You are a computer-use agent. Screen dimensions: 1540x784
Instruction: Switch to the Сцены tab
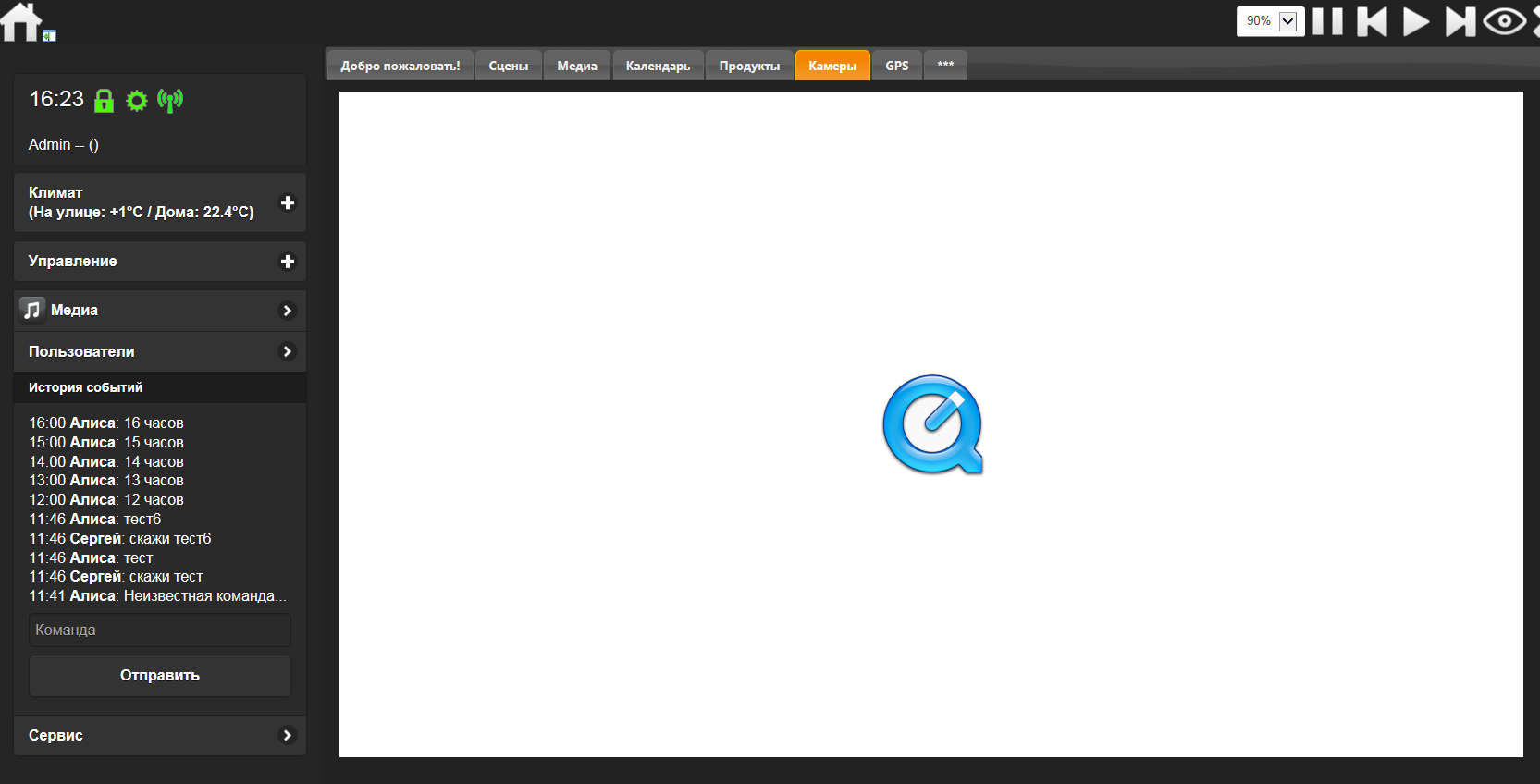[509, 66]
